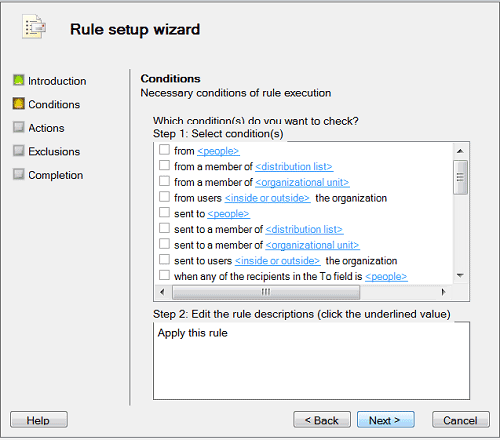The width and height of the screenshot is (500, 440).
Task: Open <organizational unit> link in 'from a member of'
Action: click(x=302, y=182)
